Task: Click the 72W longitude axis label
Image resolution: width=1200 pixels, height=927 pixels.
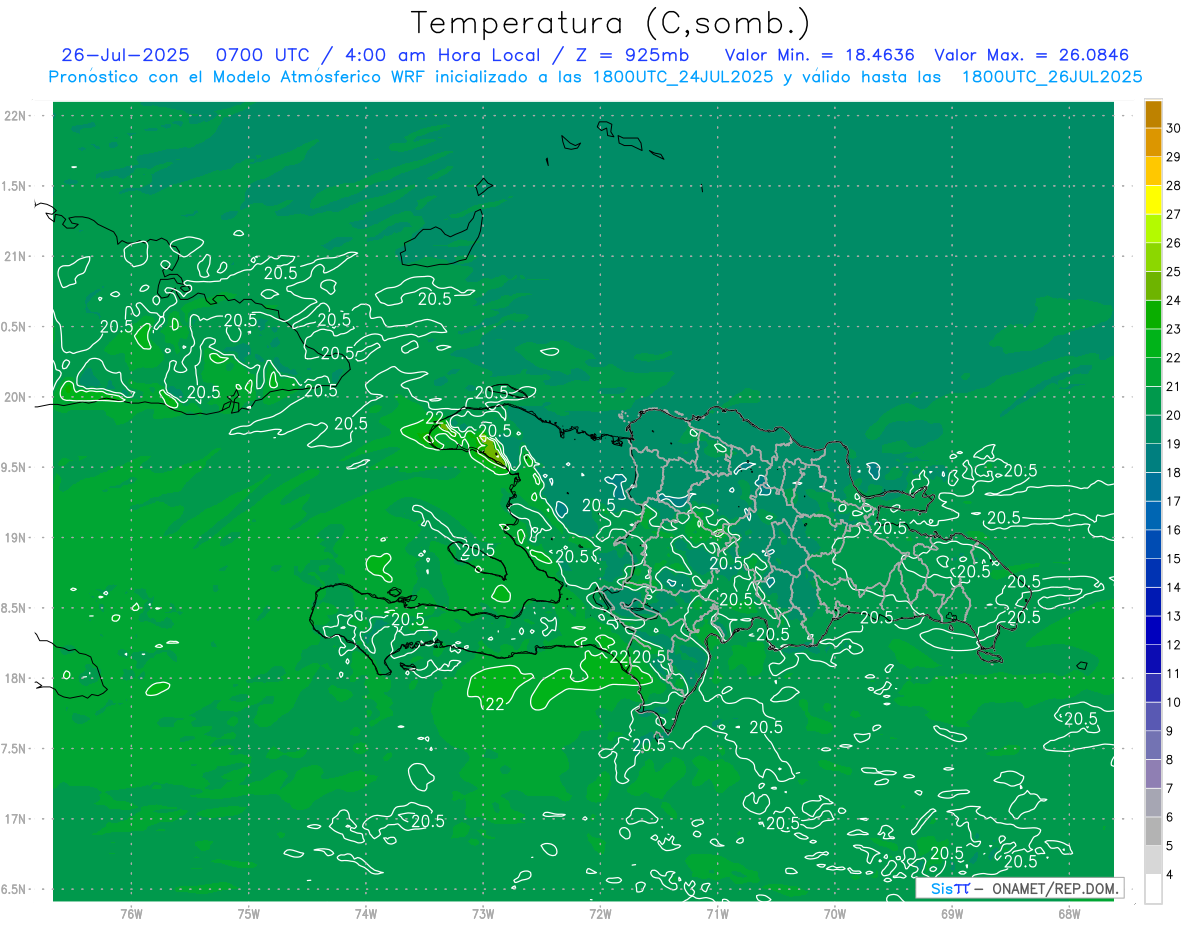Action: click(x=600, y=914)
